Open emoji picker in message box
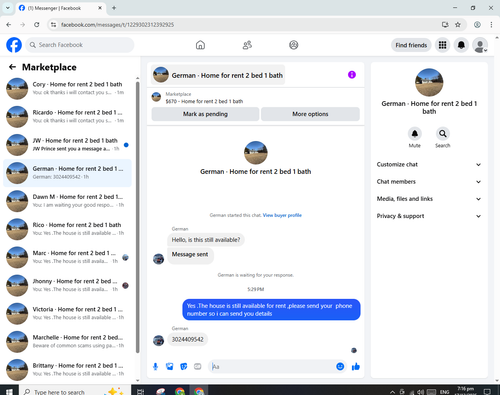Image resolution: width=500 pixels, height=395 pixels. tap(340, 367)
